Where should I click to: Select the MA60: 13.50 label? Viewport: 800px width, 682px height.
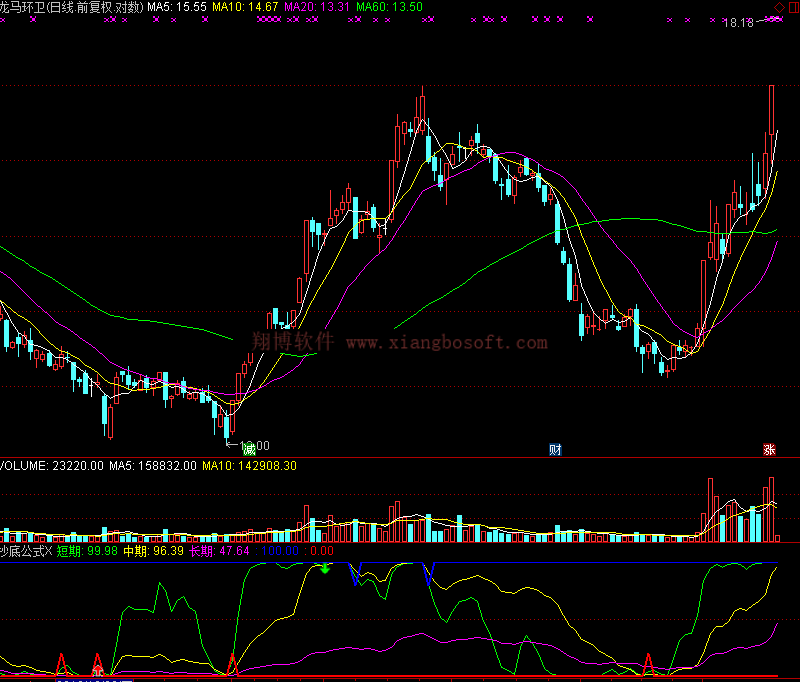point(389,7)
